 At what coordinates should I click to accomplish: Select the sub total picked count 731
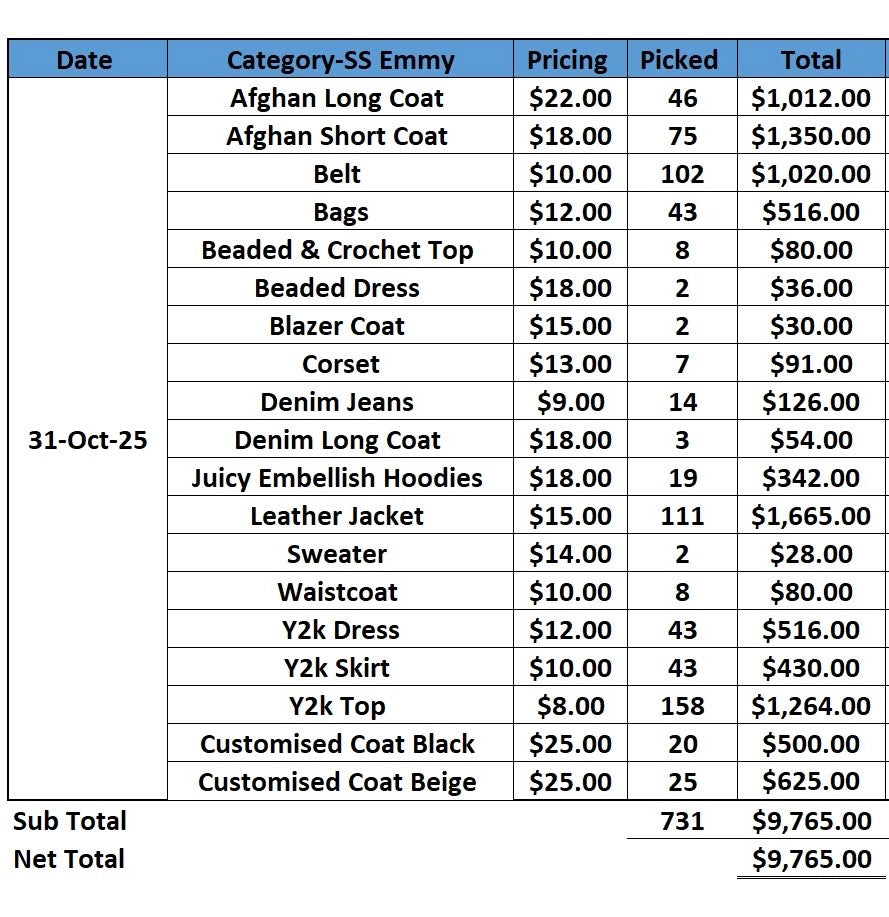pos(682,821)
